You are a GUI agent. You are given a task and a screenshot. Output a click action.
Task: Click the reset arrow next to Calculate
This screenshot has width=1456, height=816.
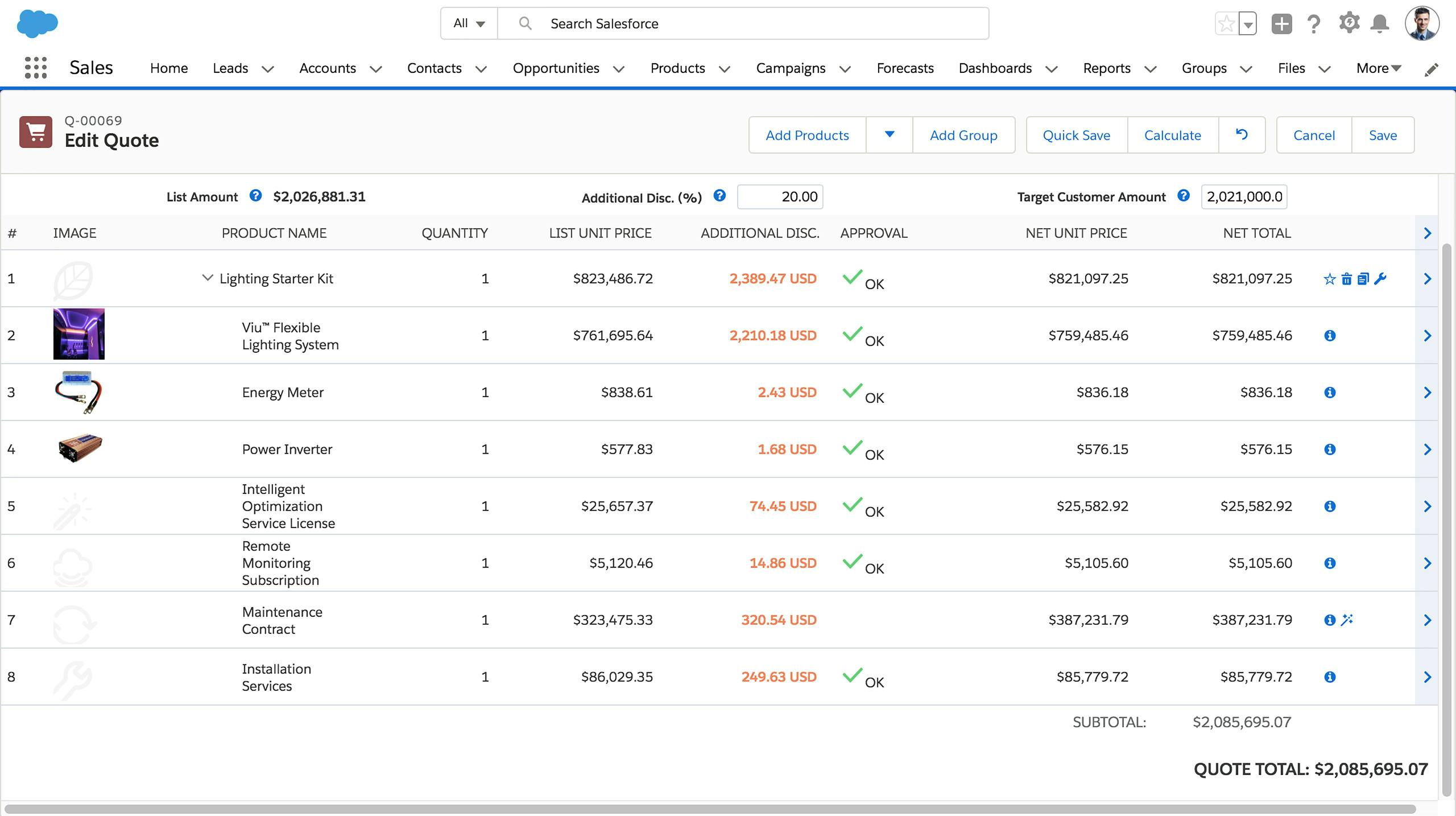(1242, 135)
